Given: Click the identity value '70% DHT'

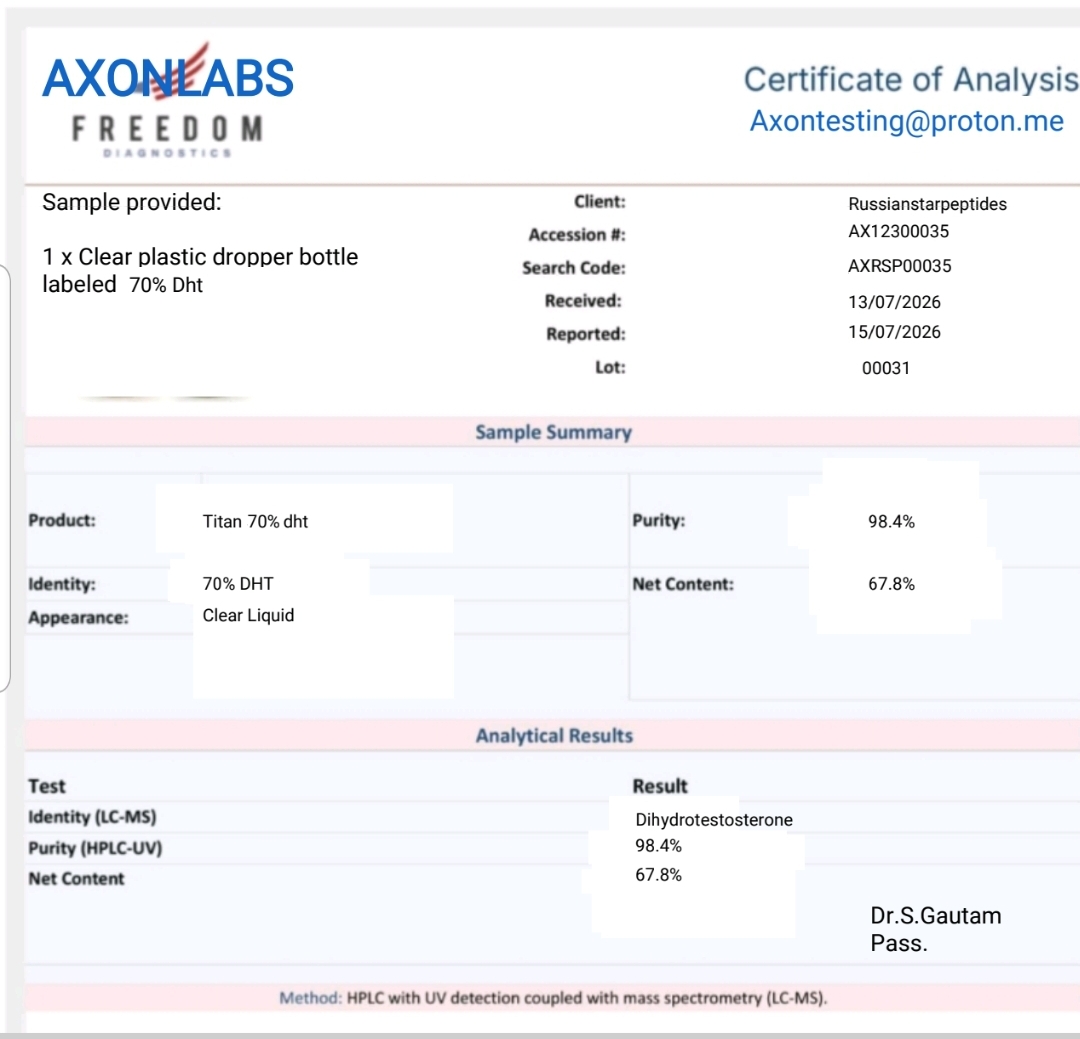Looking at the screenshot, I should click(x=238, y=584).
